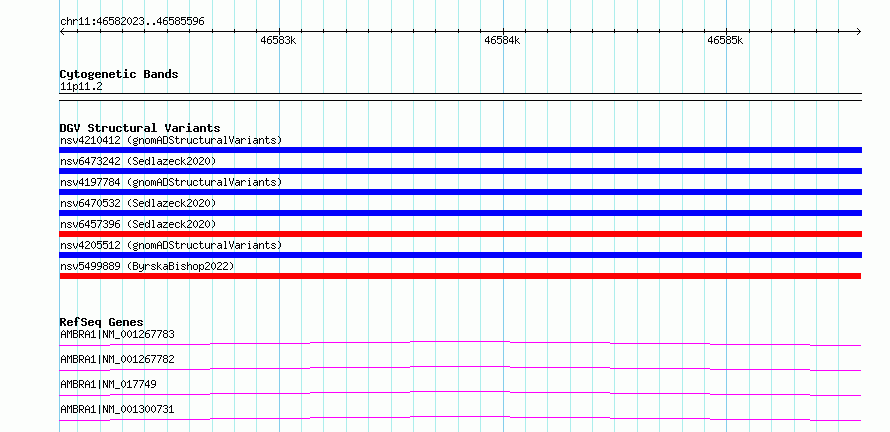Image resolution: width=890 pixels, height=432 pixels.
Task: Open variant nsv5499889 (ByrskaBishop2022) label
Action: tap(147, 266)
